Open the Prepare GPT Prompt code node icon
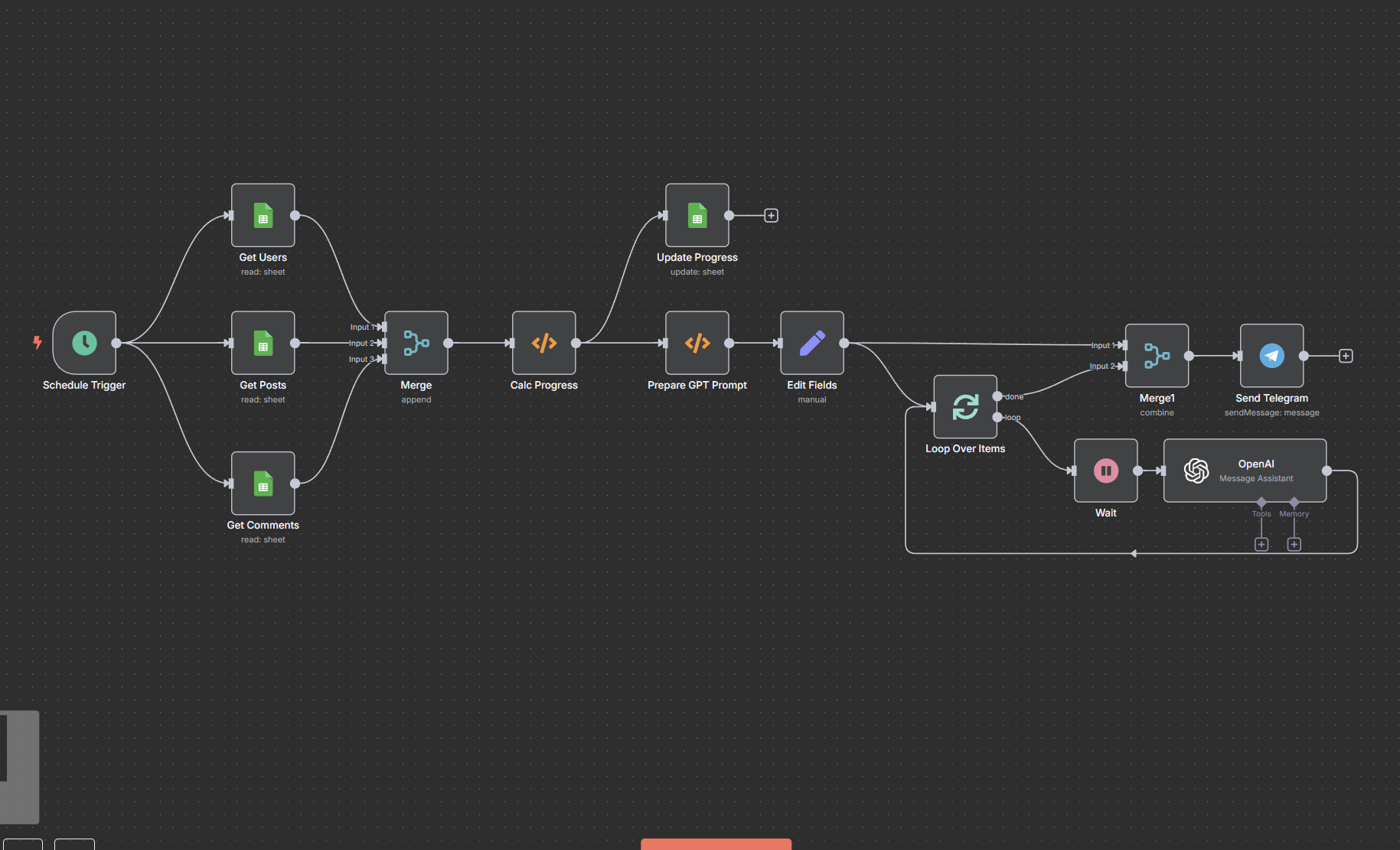The height and width of the screenshot is (850, 1400). coord(697,343)
